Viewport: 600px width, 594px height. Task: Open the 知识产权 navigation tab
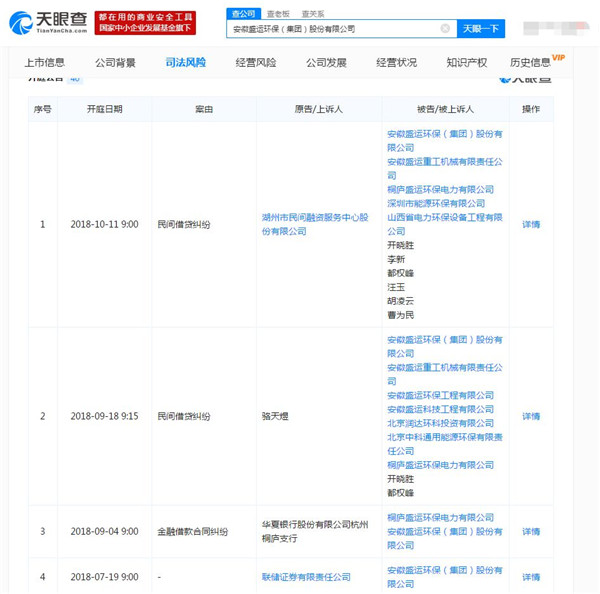click(x=466, y=63)
